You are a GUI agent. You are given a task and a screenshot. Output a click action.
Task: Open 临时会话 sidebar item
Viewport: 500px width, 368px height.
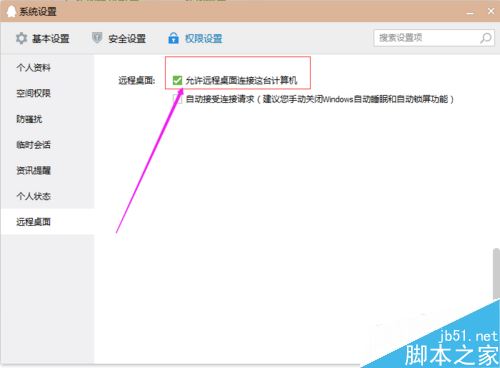click(x=47, y=145)
